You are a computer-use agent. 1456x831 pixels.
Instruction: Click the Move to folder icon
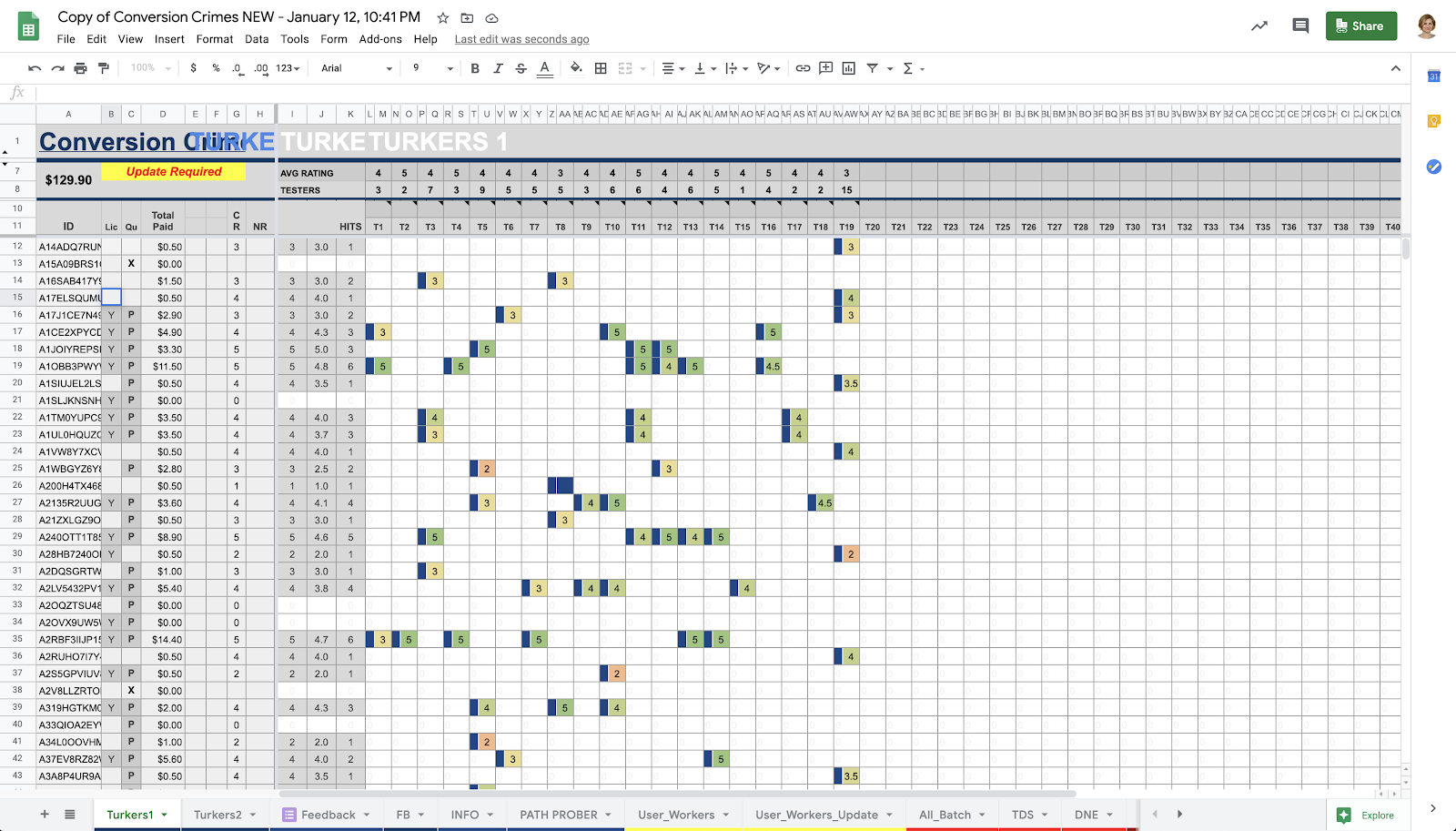[467, 18]
